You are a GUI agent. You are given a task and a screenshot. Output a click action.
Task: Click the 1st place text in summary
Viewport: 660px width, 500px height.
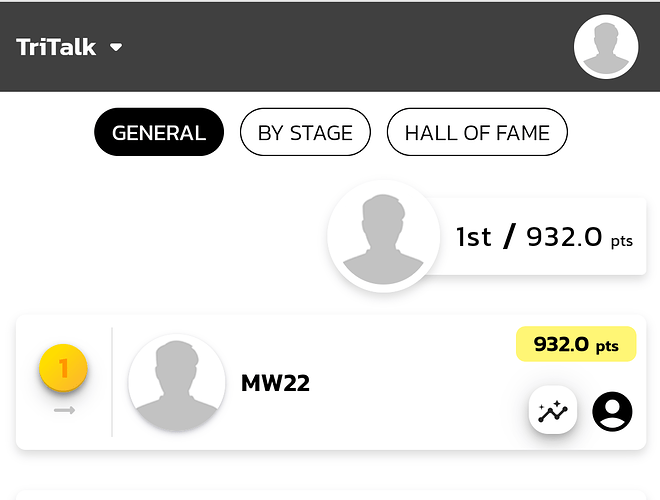474,237
